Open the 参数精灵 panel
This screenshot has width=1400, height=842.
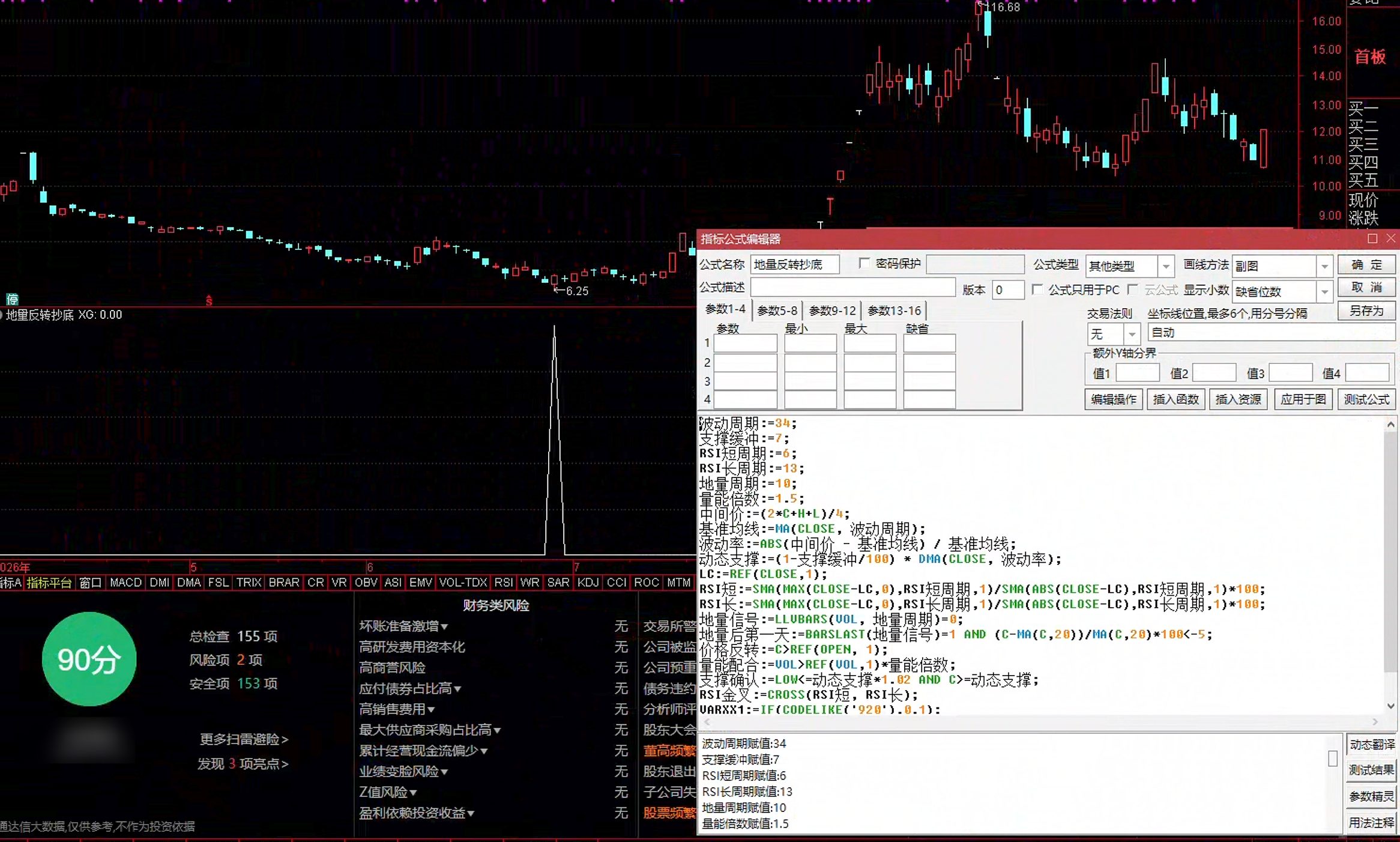click(1371, 796)
